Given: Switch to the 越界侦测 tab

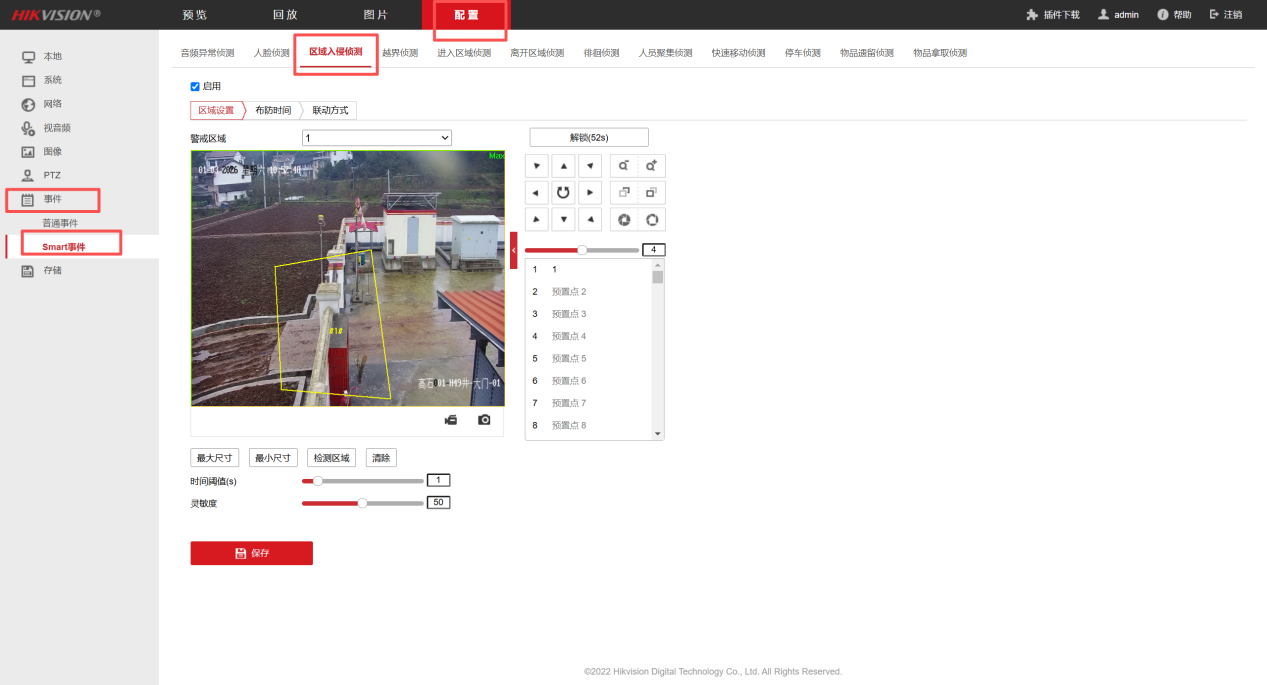Looking at the screenshot, I should pyautogui.click(x=400, y=53).
